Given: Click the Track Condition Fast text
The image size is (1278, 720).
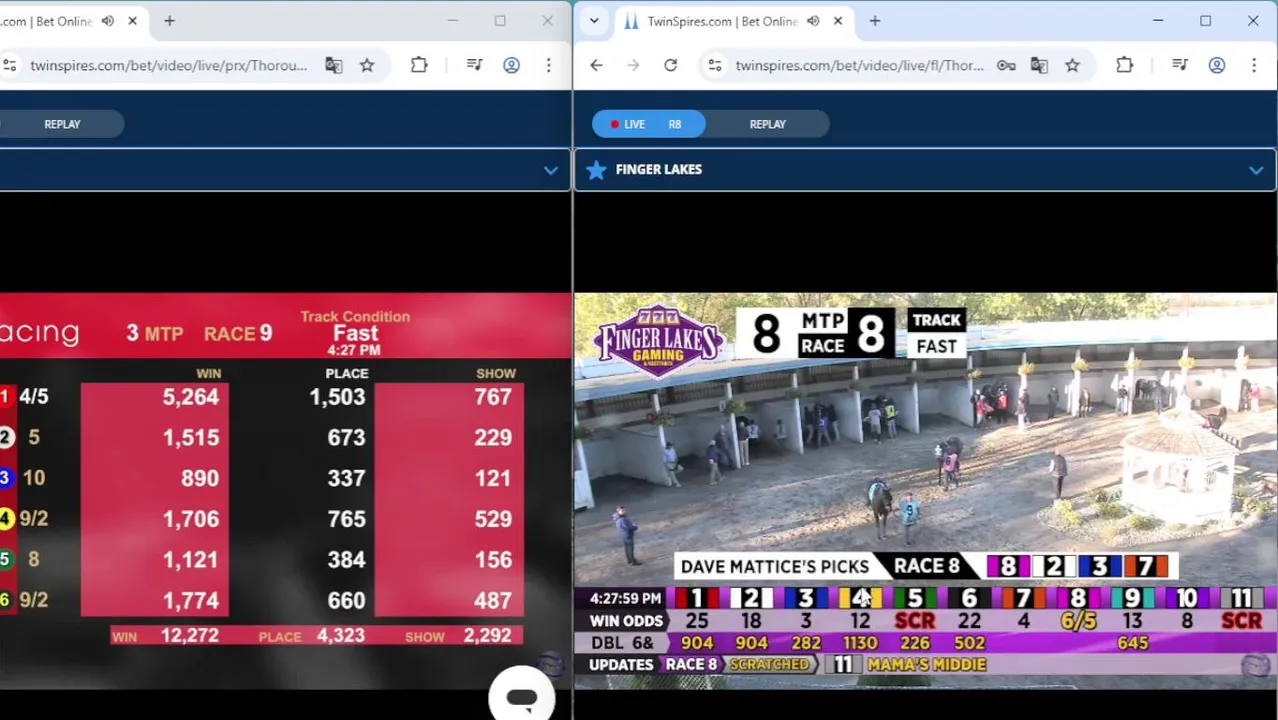Looking at the screenshot, I should [355, 326].
